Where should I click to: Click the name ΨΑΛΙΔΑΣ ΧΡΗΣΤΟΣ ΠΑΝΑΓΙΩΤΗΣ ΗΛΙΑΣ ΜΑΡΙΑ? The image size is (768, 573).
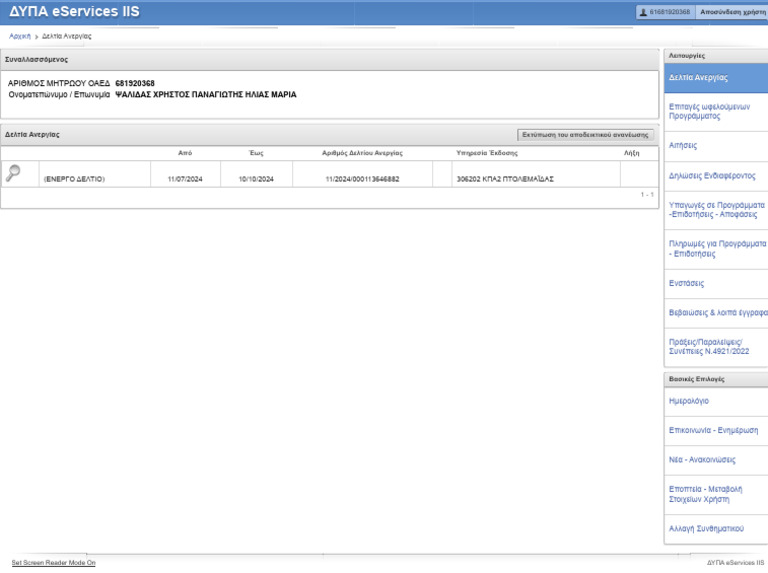(206, 95)
